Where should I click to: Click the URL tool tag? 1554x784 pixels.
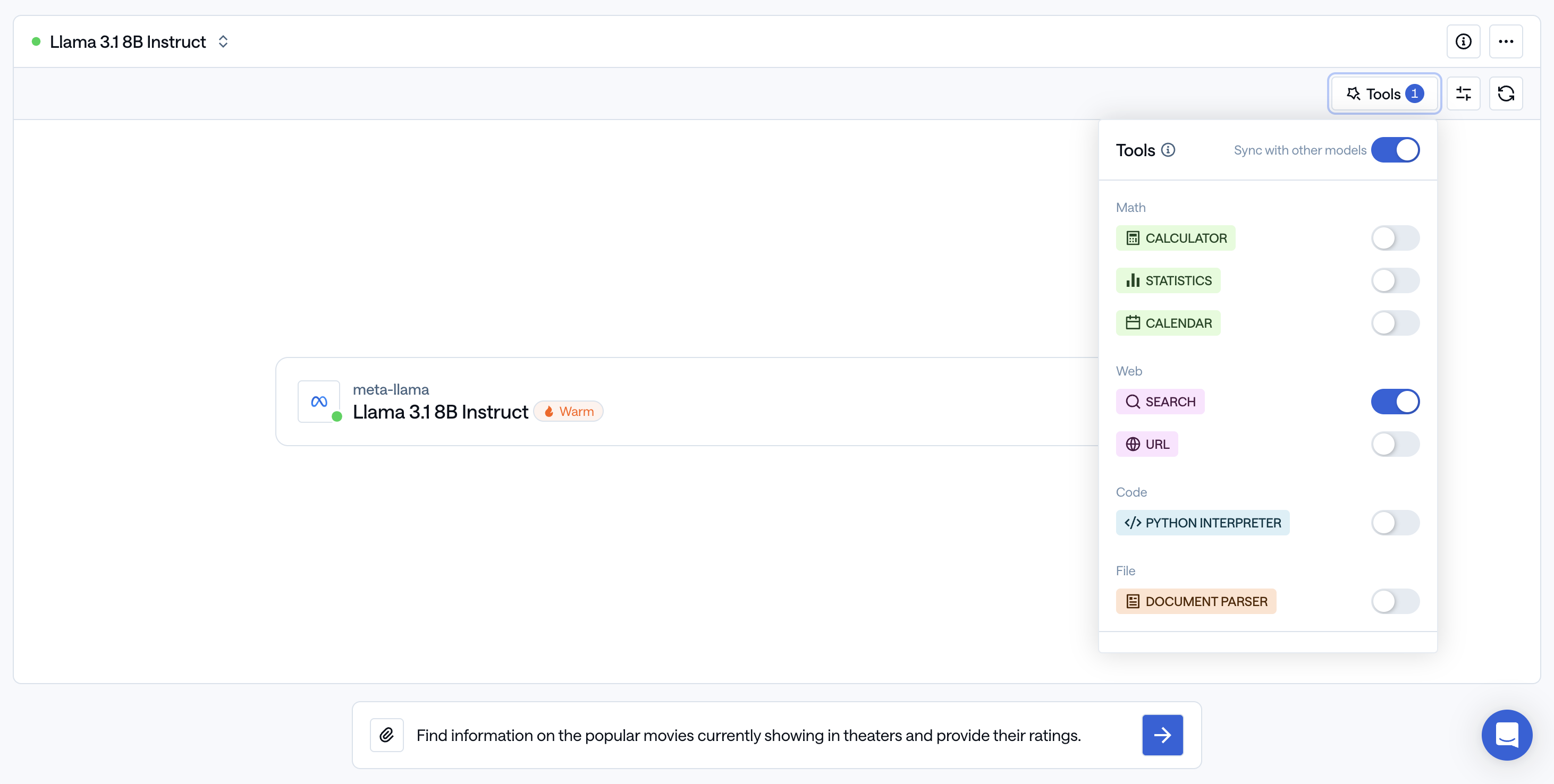coord(1147,445)
